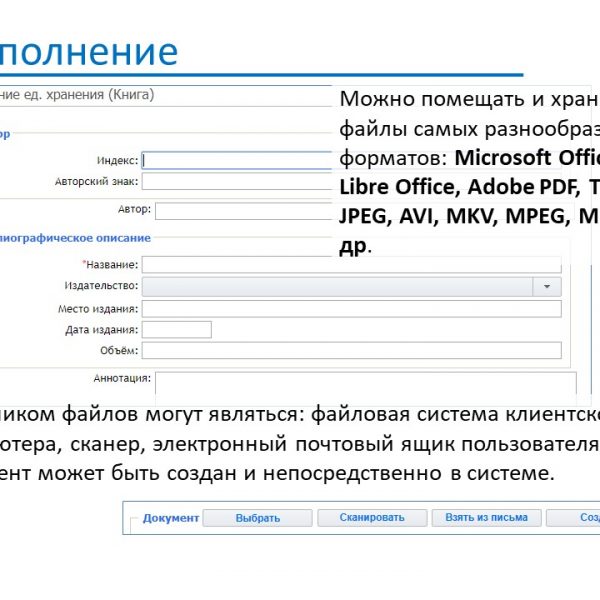Click the required Название text field
Screen dimensions: 600x600
[351, 265]
